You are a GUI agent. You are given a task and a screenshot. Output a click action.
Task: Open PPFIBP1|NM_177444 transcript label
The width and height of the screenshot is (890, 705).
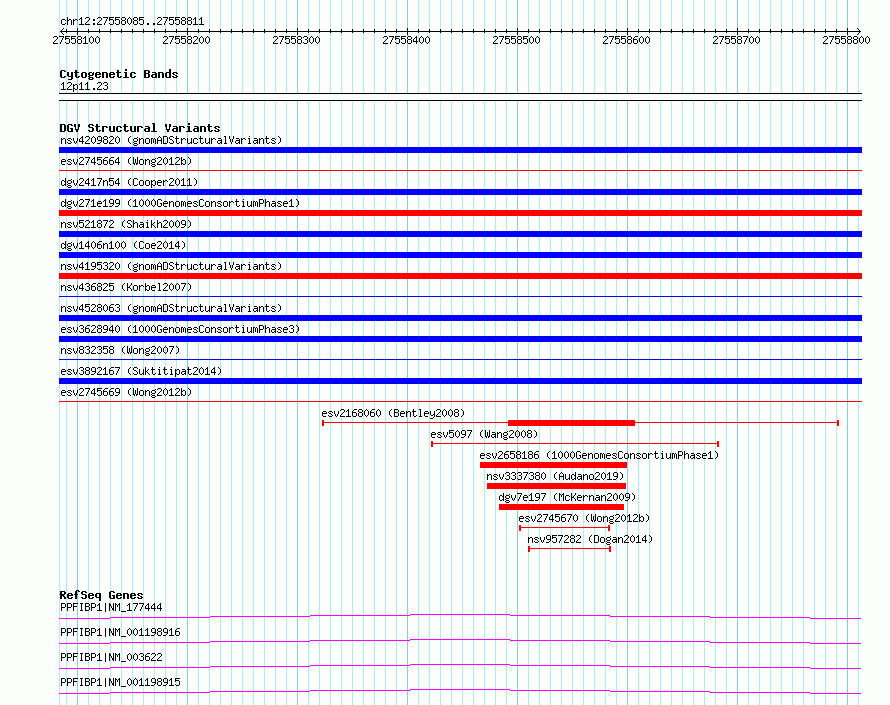111,607
